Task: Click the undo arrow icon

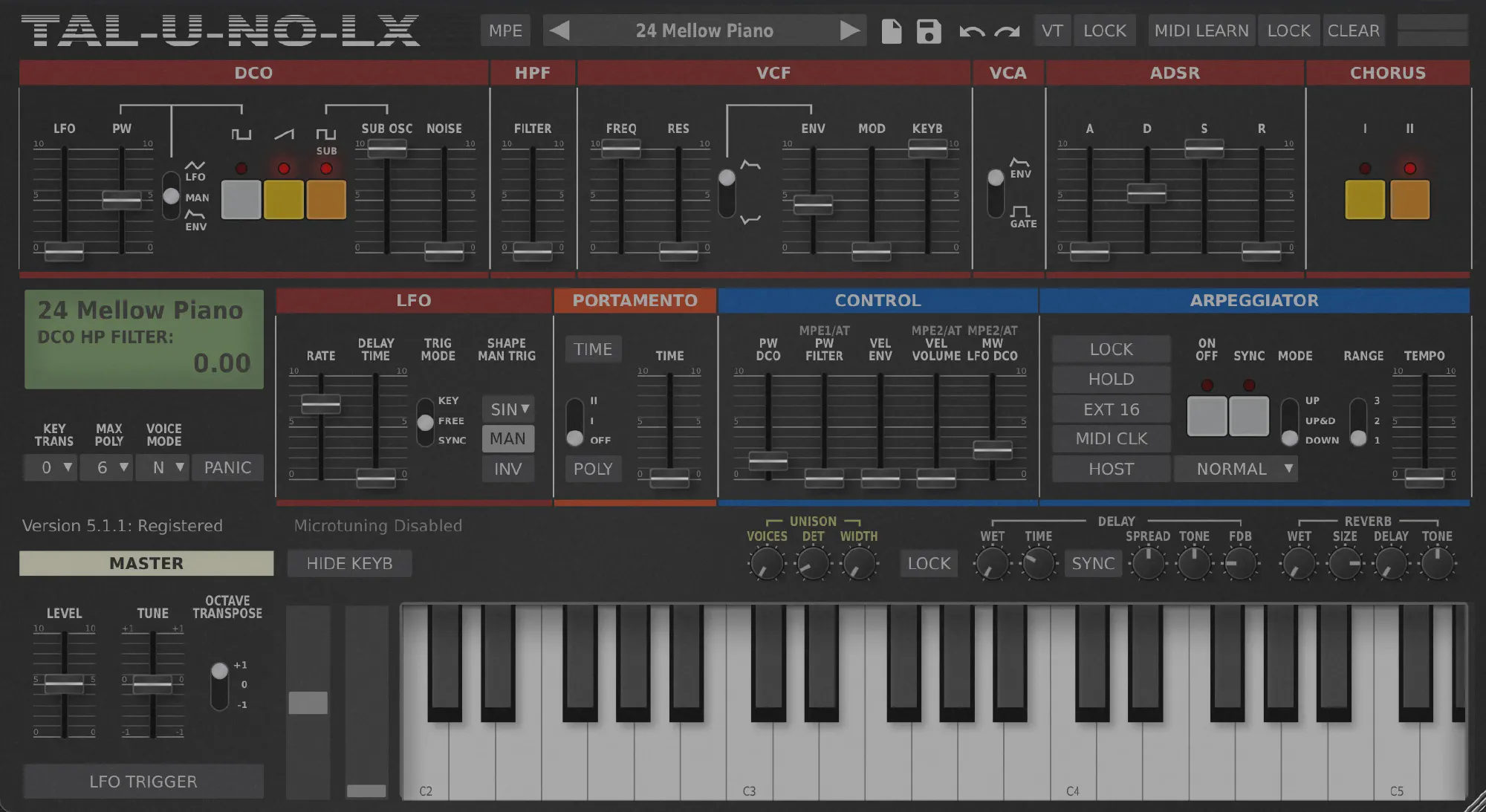Action: [971, 31]
